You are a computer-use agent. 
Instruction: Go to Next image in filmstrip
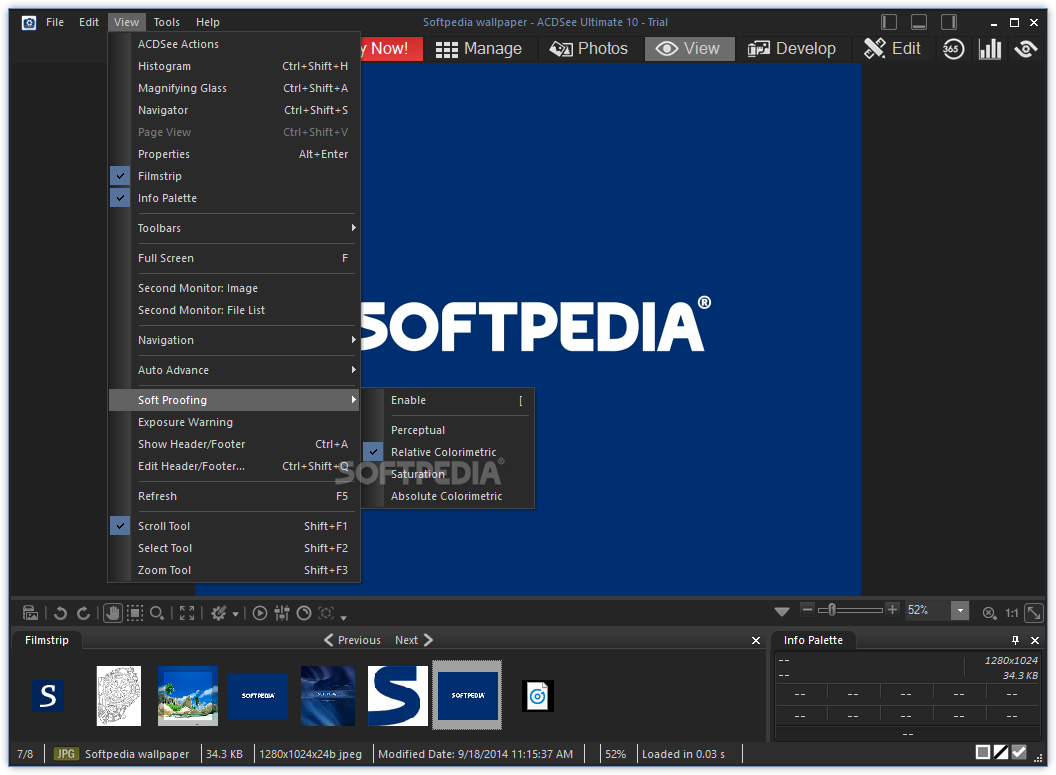pyautogui.click(x=414, y=640)
